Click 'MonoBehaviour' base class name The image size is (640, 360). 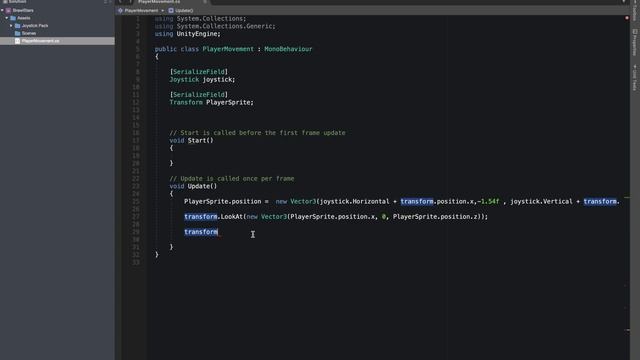(x=288, y=49)
